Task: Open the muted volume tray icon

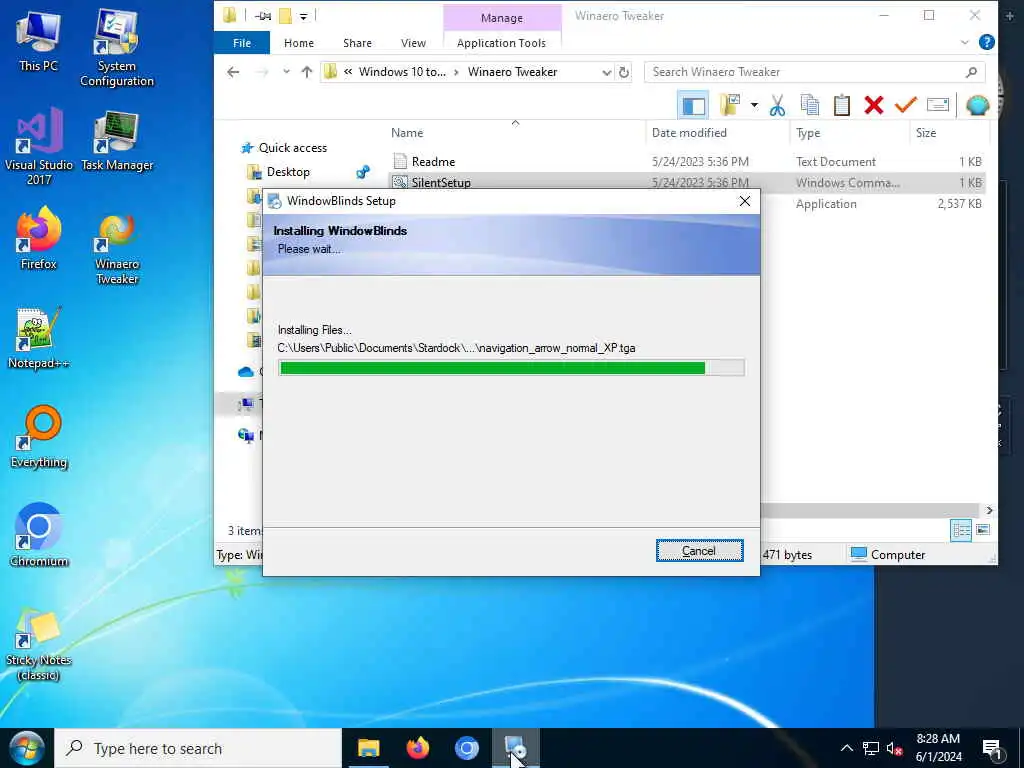Action: 894,749
